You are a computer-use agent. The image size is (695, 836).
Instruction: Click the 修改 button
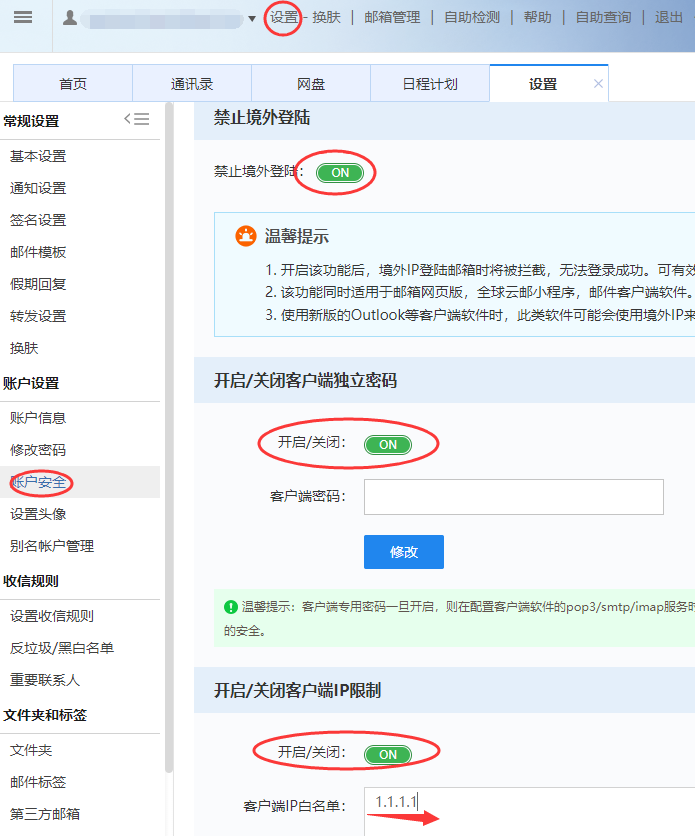click(403, 552)
